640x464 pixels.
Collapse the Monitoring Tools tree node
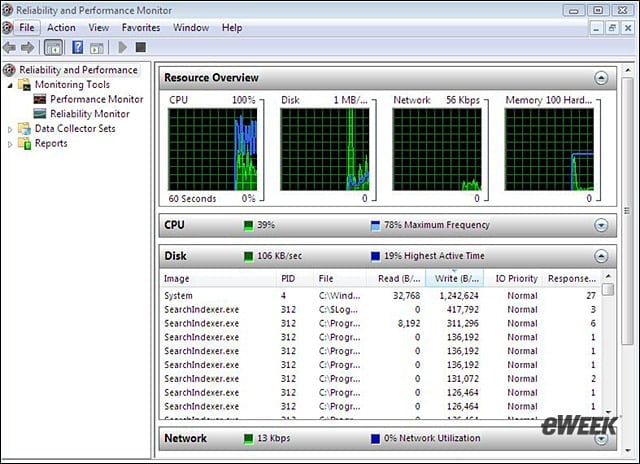click(10, 85)
